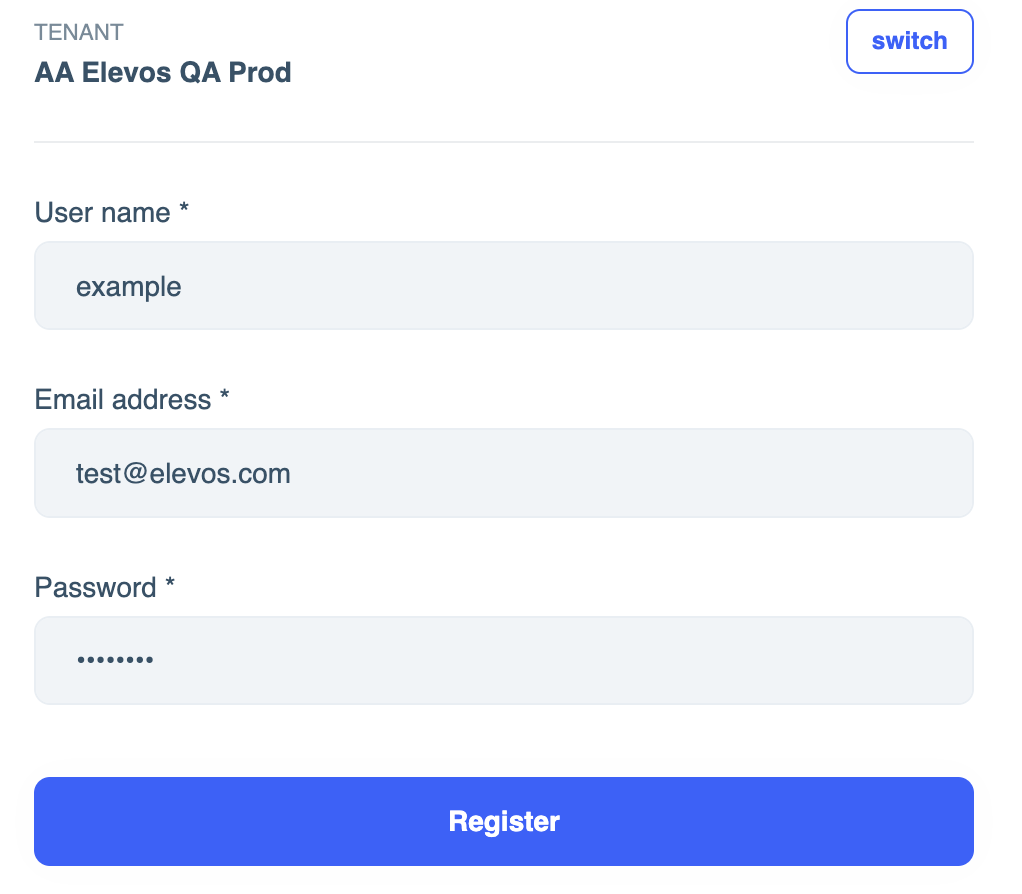Click the asterisk beside User name
This screenshot has width=1022, height=894.
(184, 211)
